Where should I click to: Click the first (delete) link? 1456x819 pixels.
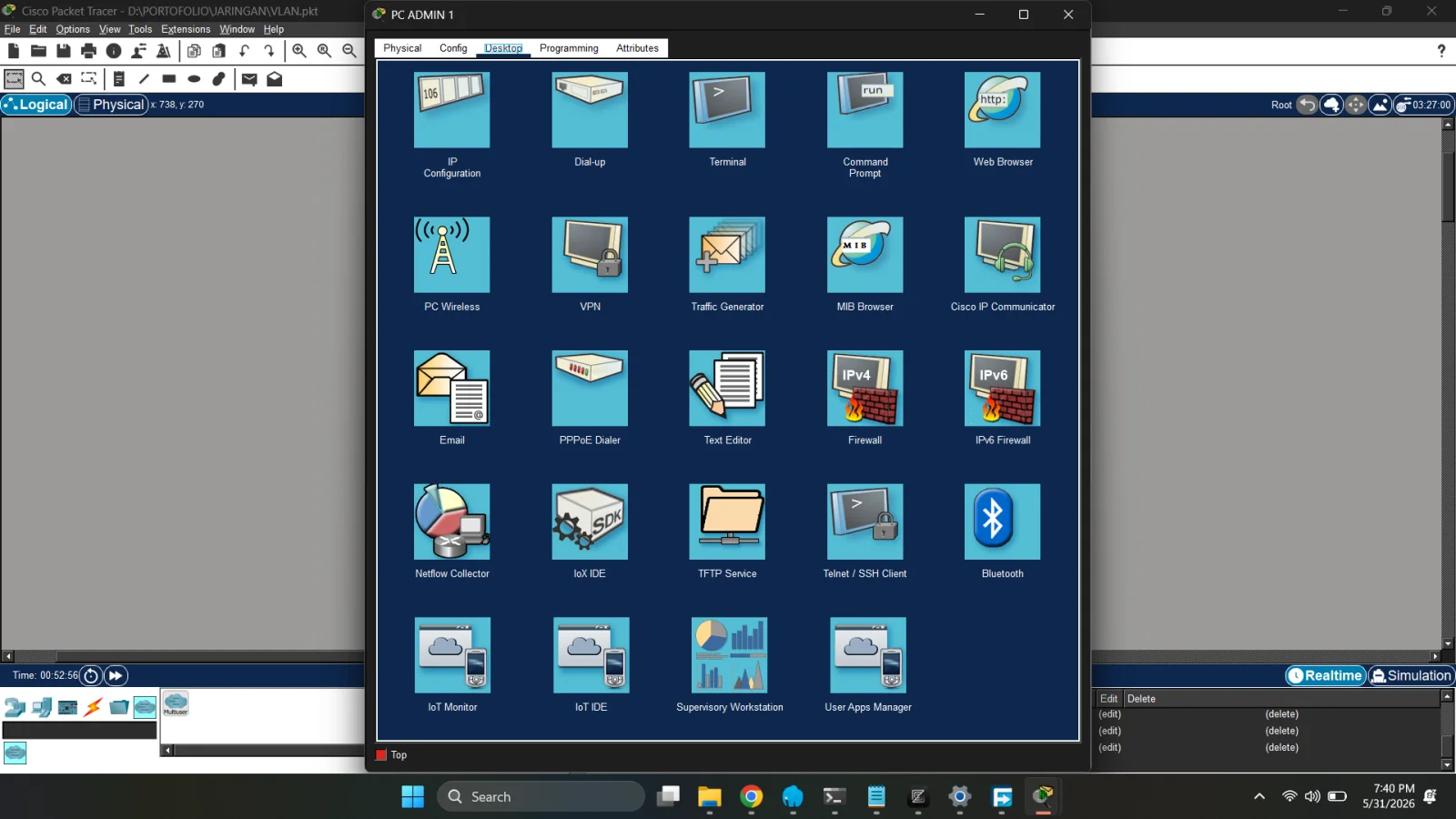pyautogui.click(x=1281, y=714)
